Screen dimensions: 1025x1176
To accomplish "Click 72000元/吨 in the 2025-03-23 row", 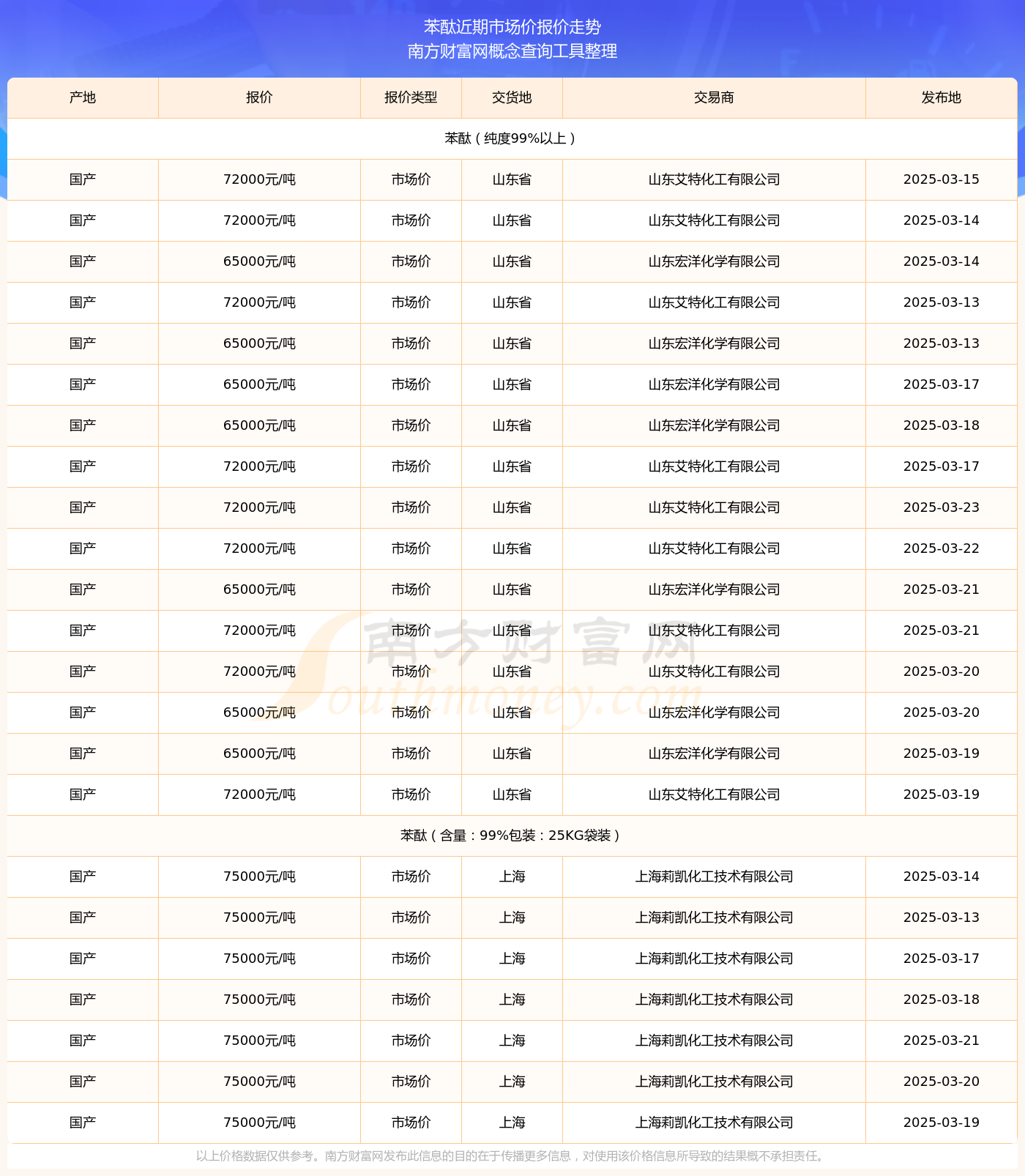I will 259,507.
